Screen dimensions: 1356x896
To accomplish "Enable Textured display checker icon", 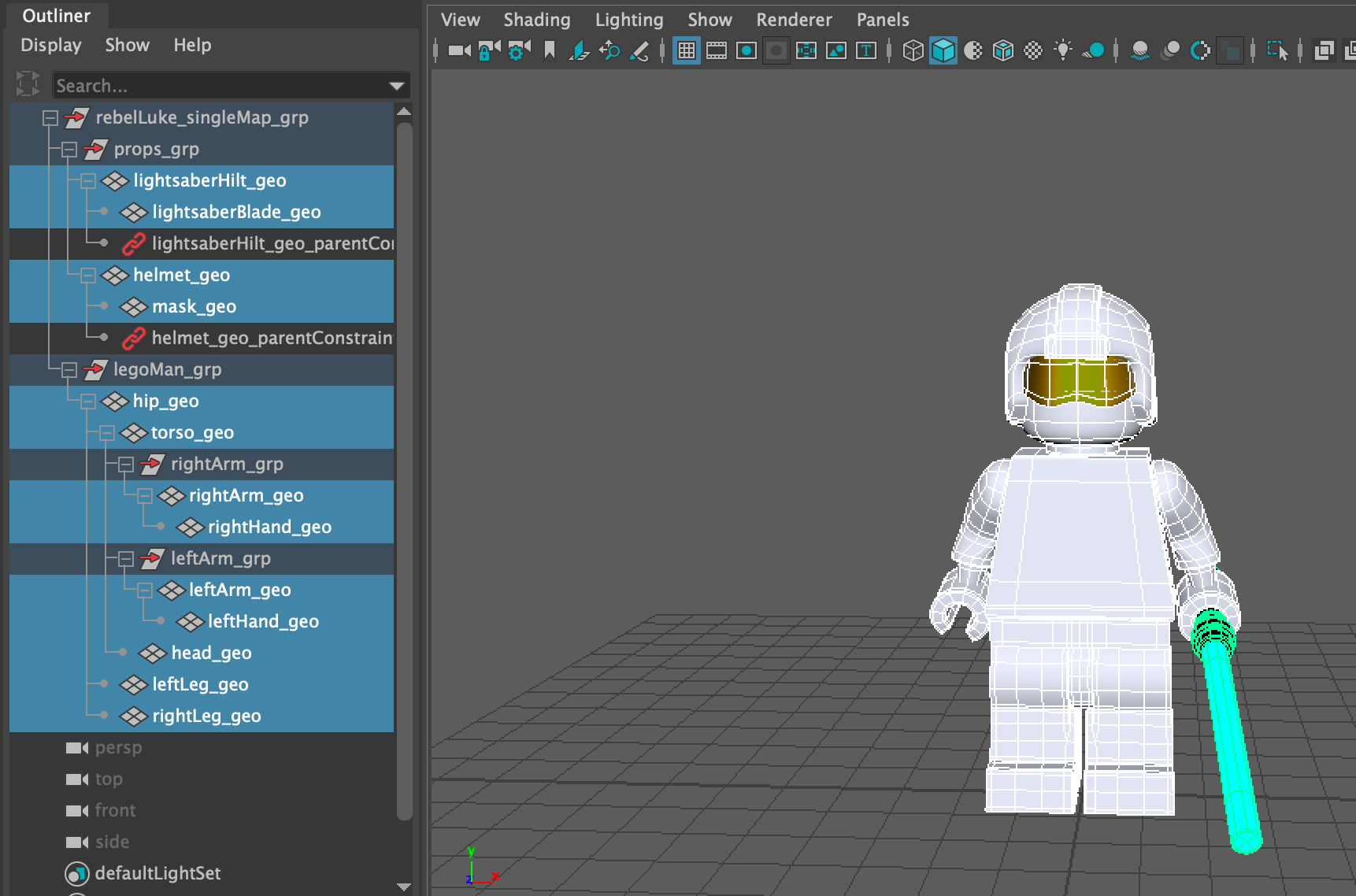I will pyautogui.click(x=1033, y=51).
